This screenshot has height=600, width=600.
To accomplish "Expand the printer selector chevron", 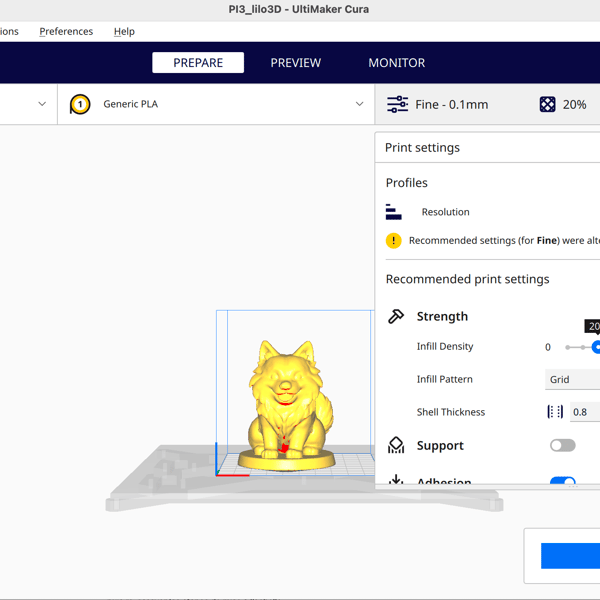I will (x=42, y=104).
